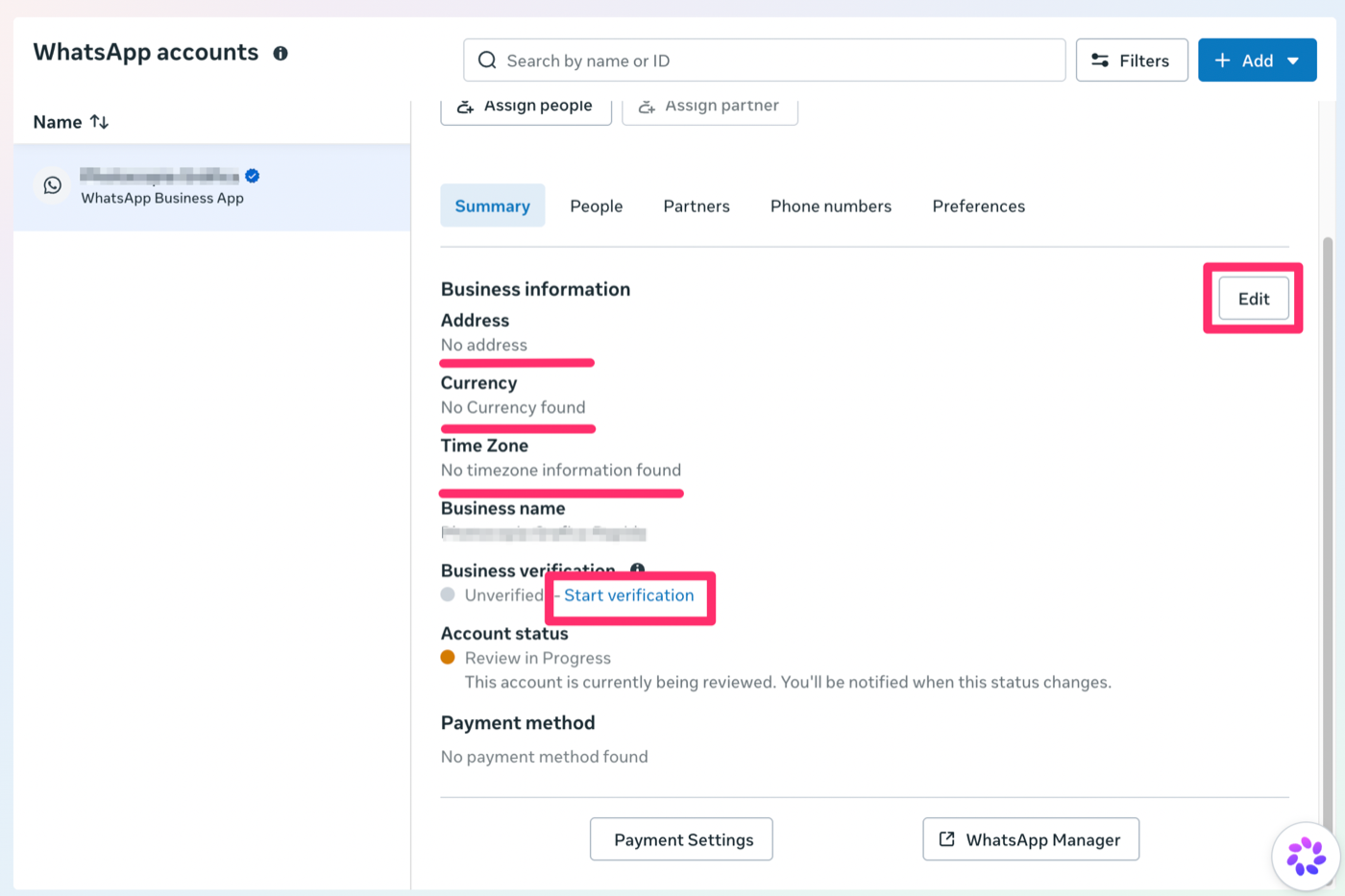Click the info icon beside WhatsApp accounts
Viewport: 1345px width, 896px height.
[281, 54]
